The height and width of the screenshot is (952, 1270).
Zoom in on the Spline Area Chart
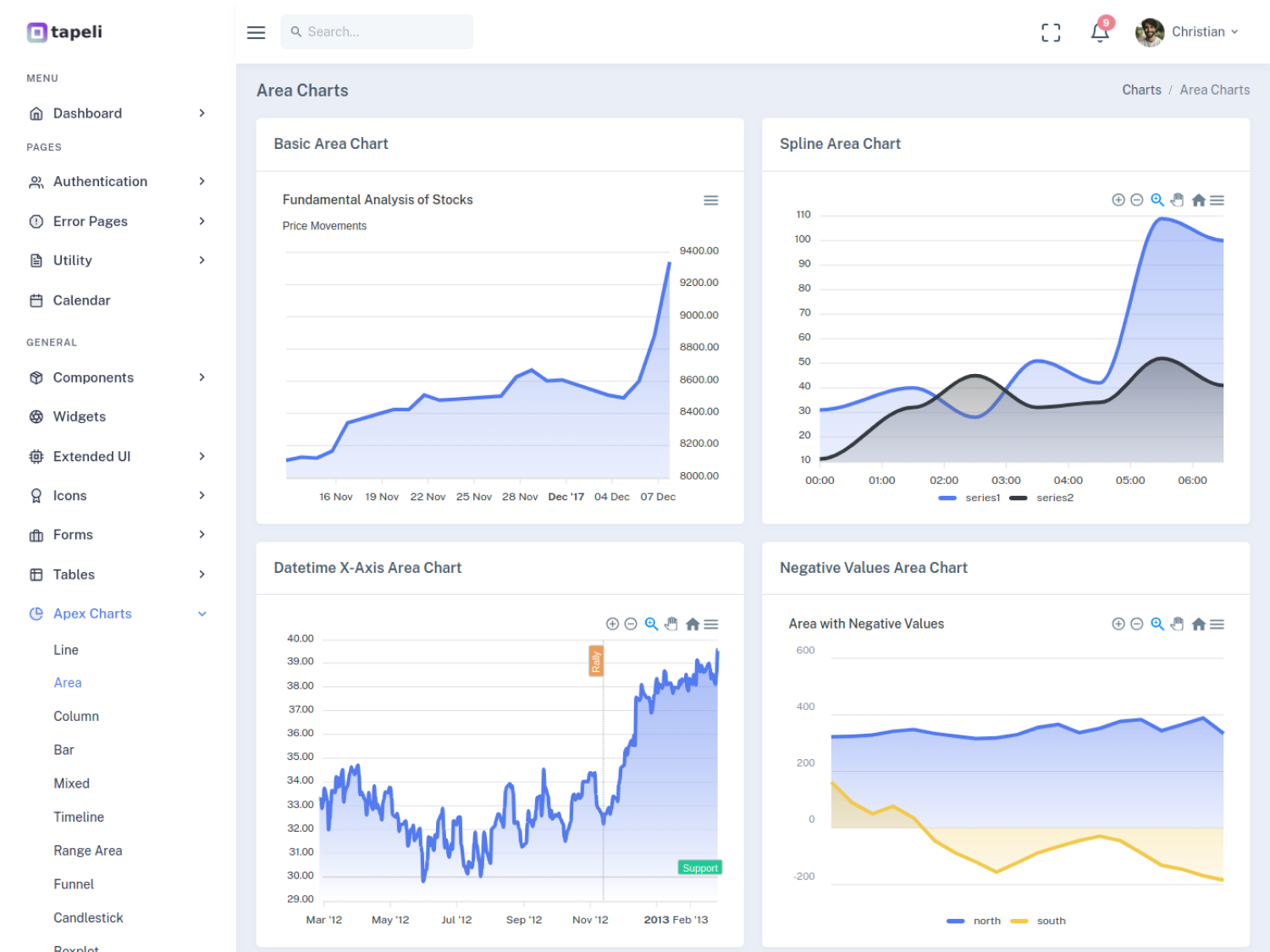(x=1118, y=201)
